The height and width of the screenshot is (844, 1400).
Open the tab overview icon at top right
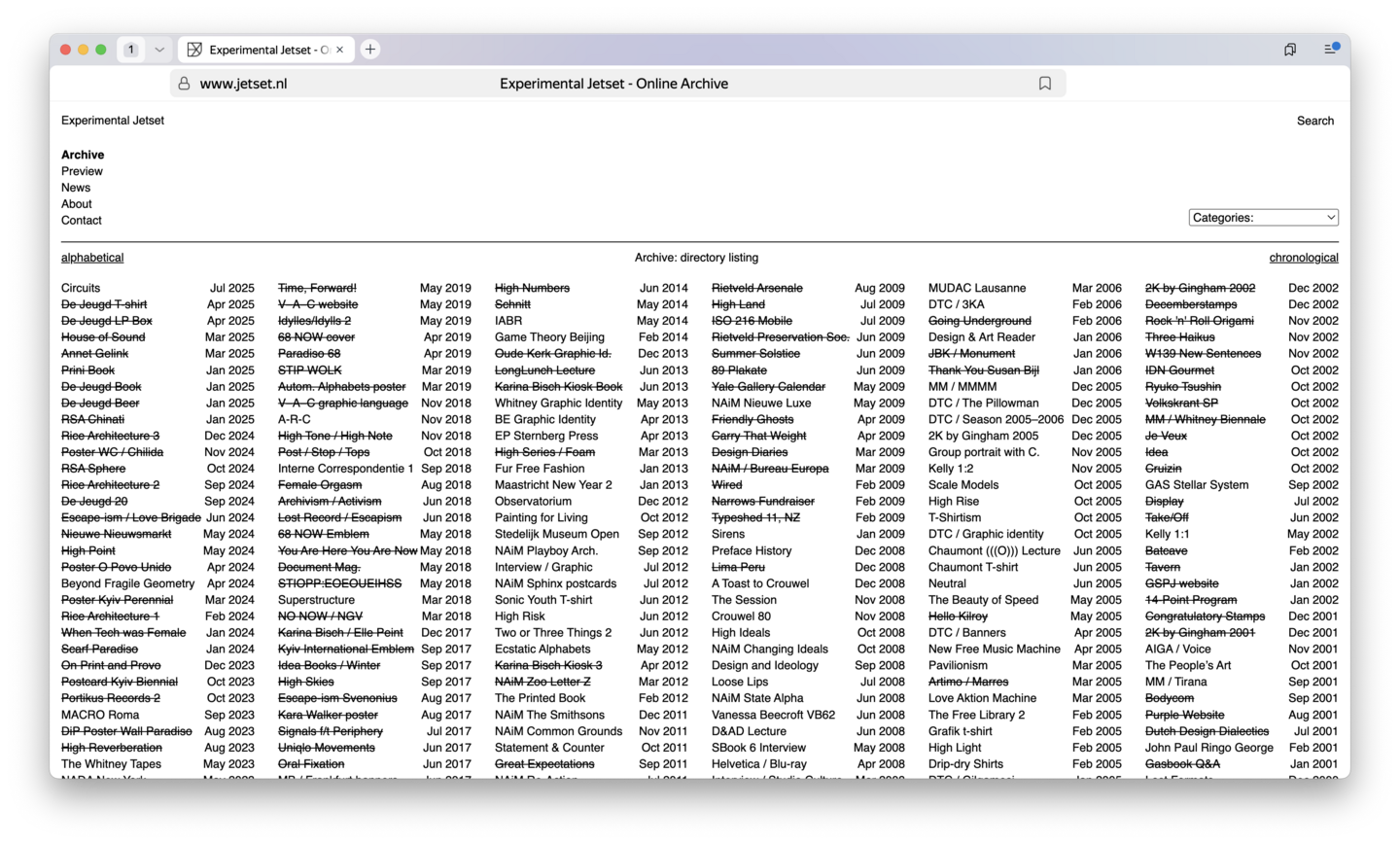1290,50
